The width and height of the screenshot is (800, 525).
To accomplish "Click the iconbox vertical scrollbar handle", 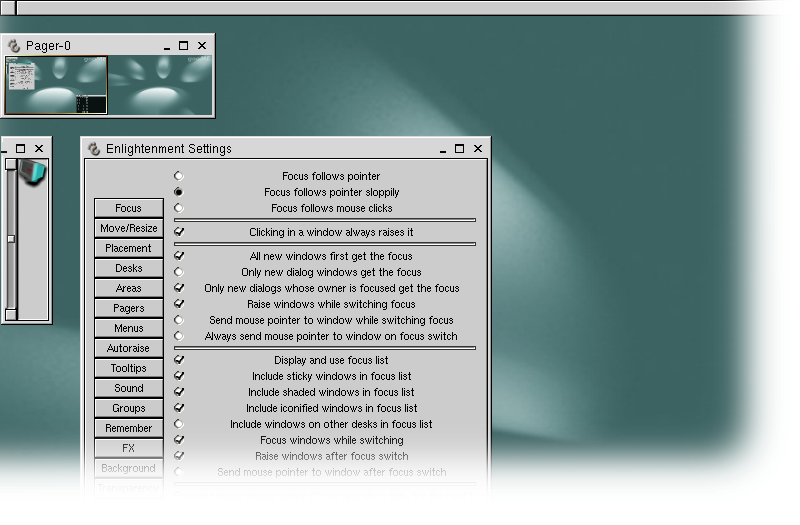I will 11,239.
